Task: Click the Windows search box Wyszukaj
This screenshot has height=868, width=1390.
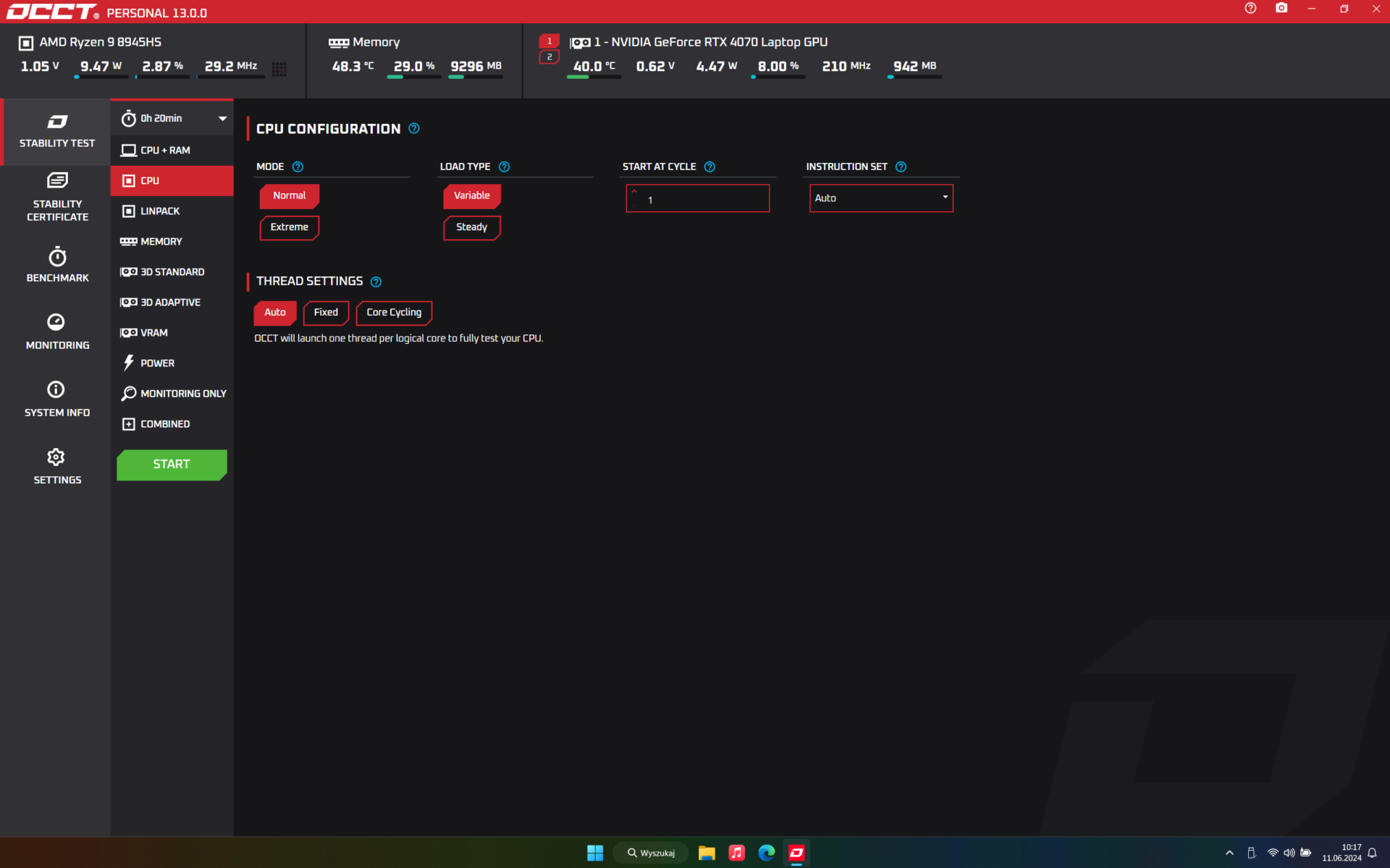Action: pos(651,853)
